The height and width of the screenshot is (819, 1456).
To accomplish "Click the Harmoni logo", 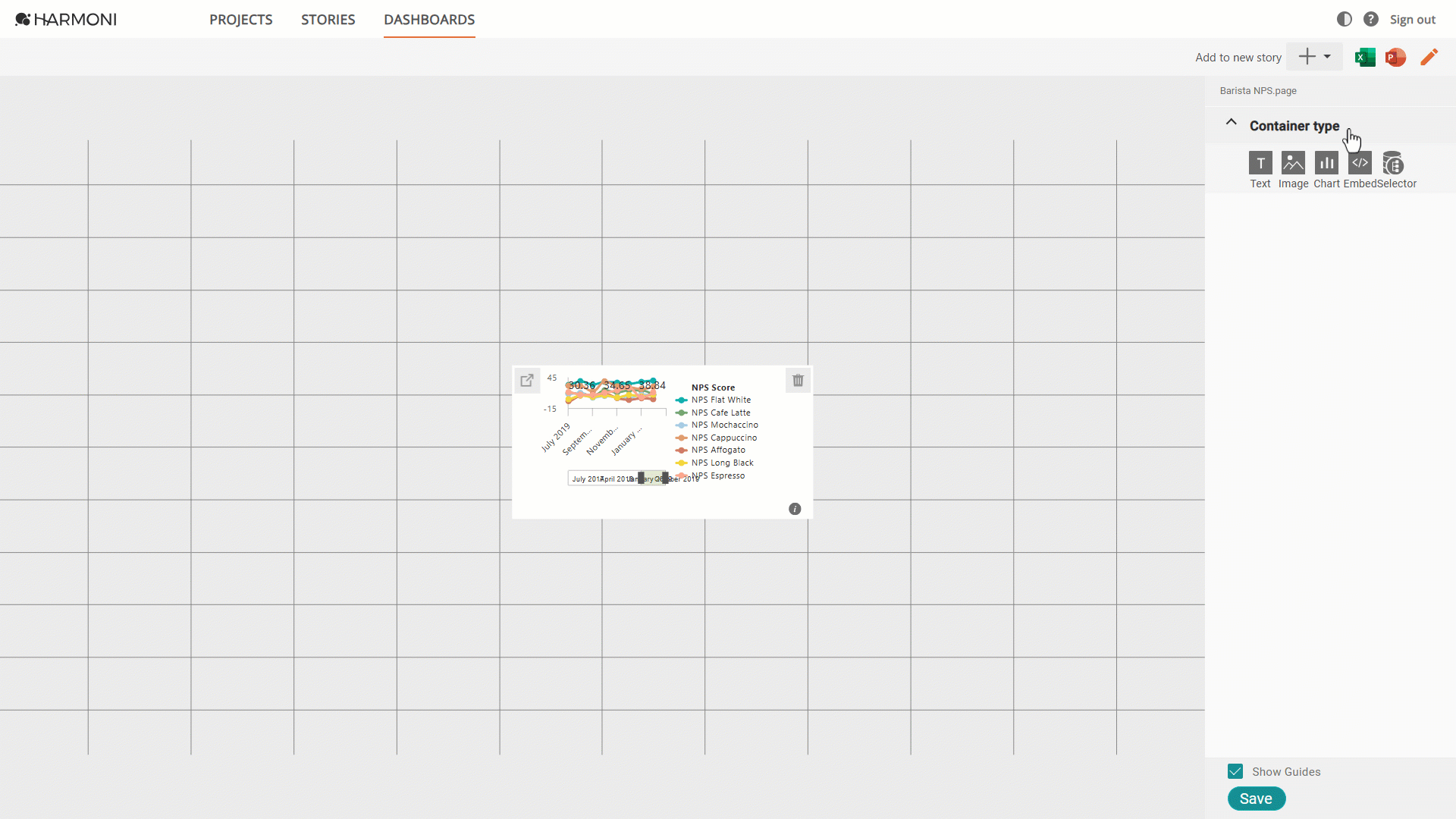I will coord(66,20).
